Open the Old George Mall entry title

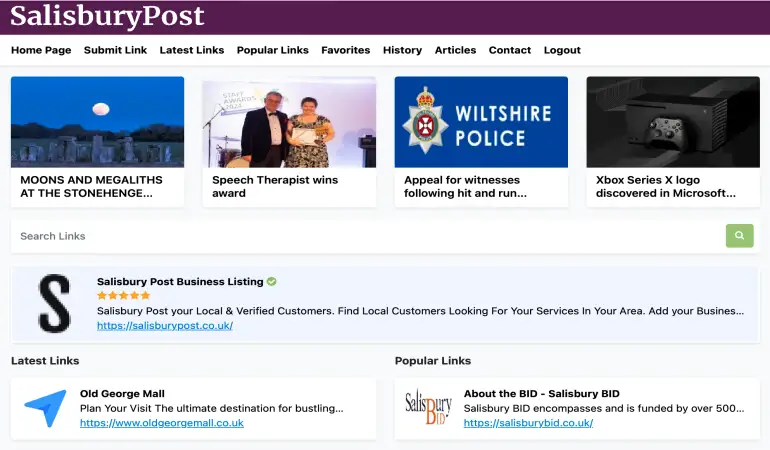point(122,394)
